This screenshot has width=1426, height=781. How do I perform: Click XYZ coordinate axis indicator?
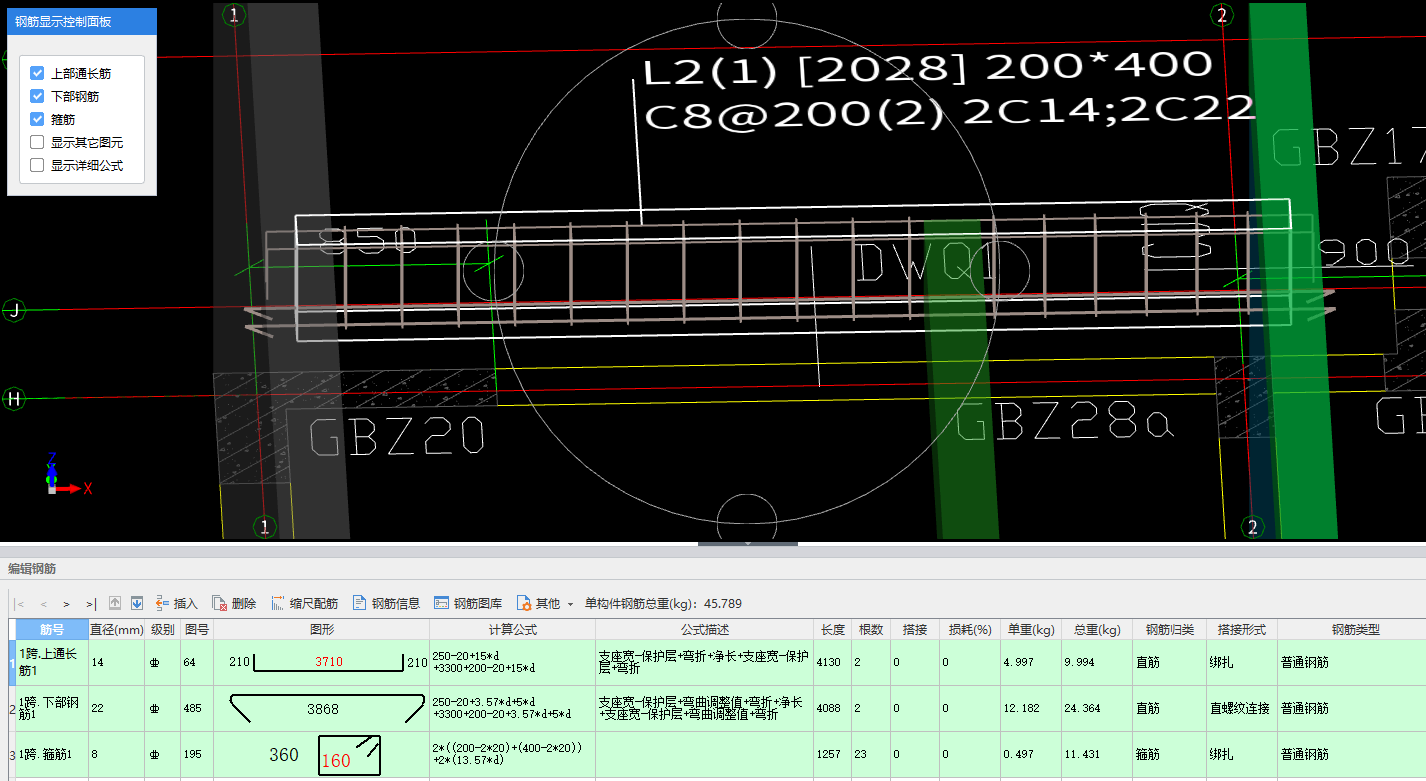point(66,475)
